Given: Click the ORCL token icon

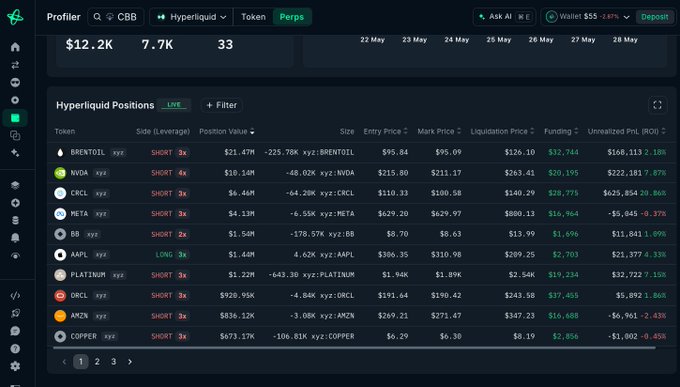Looking at the screenshot, I should tap(60, 295).
